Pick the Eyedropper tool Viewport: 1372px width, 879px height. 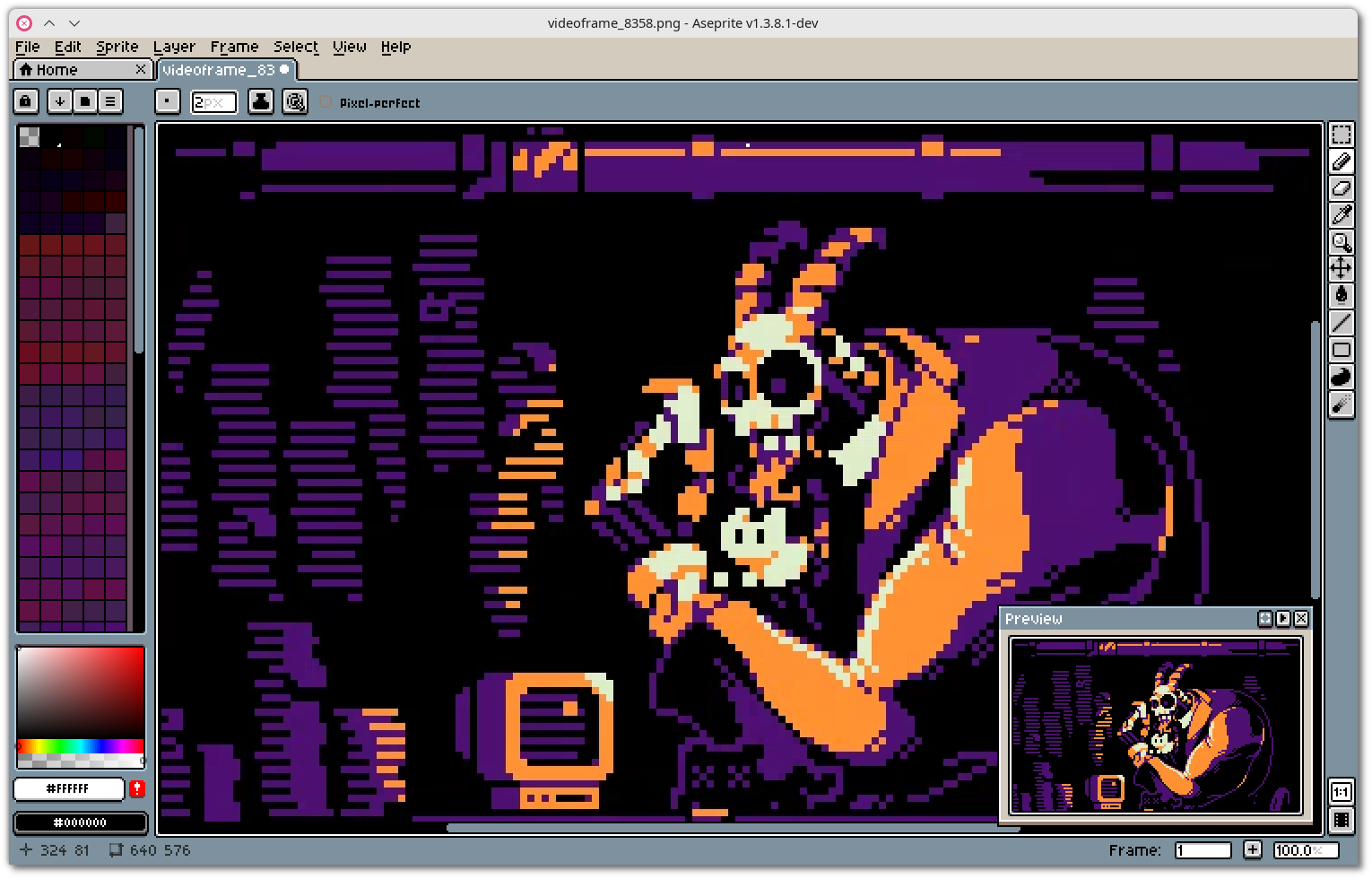point(1341,215)
